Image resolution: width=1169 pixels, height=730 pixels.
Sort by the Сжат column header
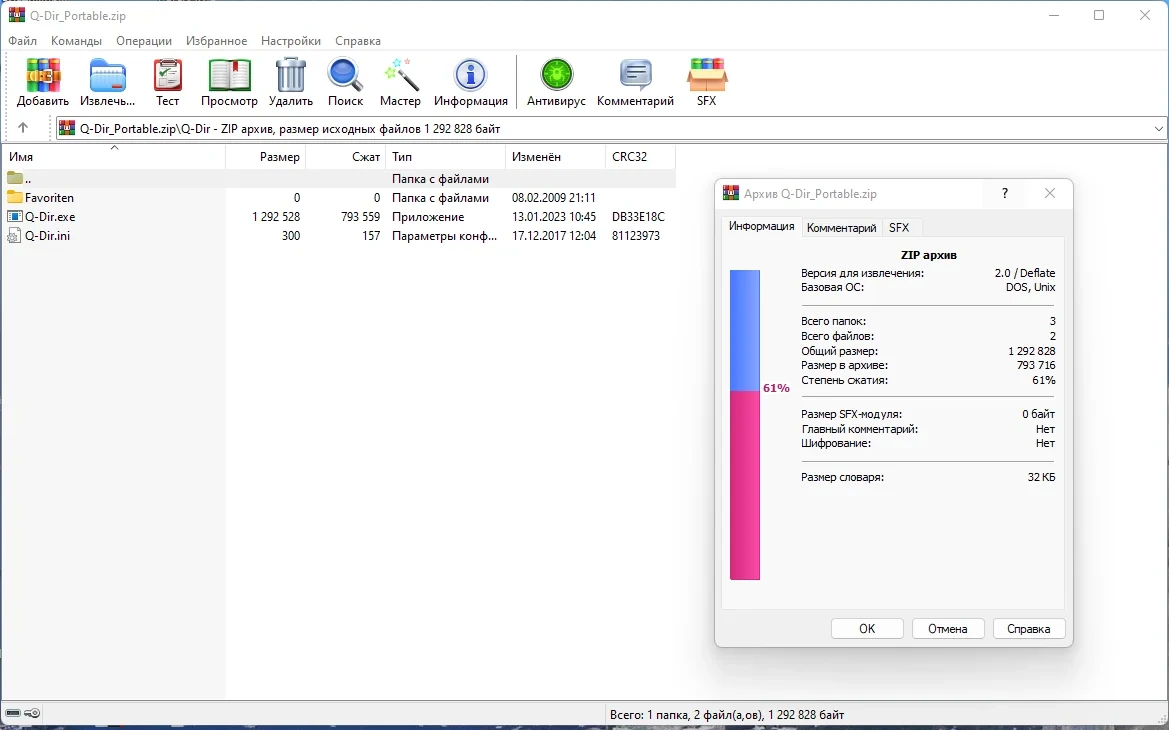point(346,157)
